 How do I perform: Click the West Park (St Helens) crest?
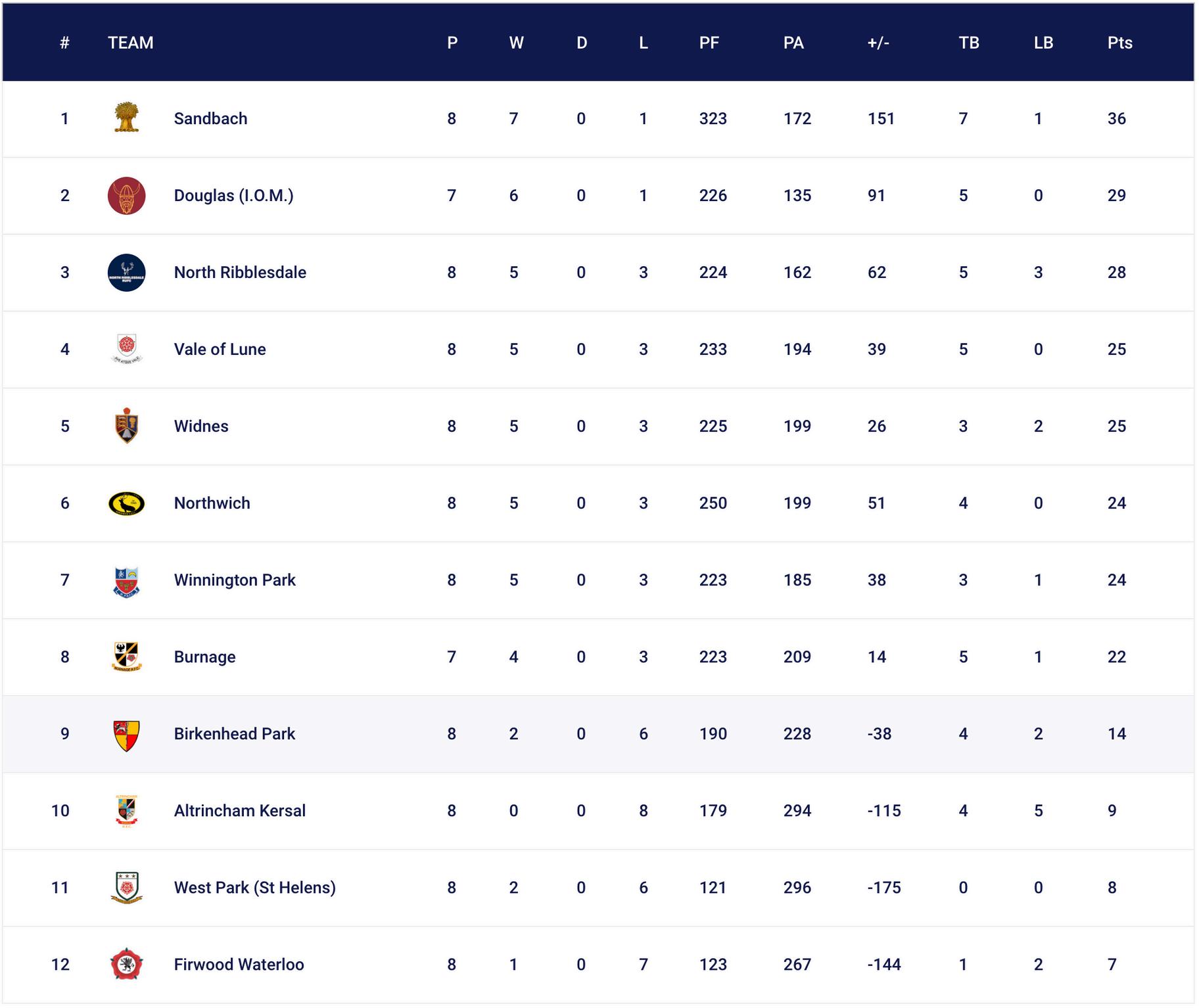pos(126,887)
